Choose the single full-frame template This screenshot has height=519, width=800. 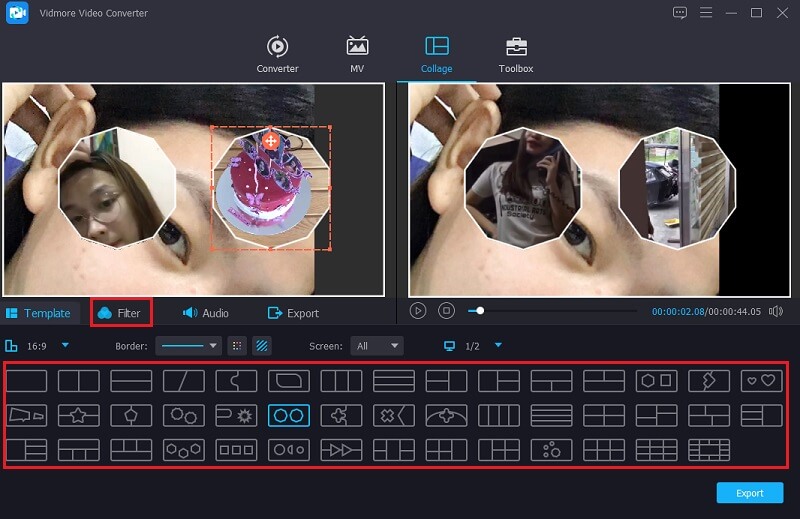click(27, 381)
